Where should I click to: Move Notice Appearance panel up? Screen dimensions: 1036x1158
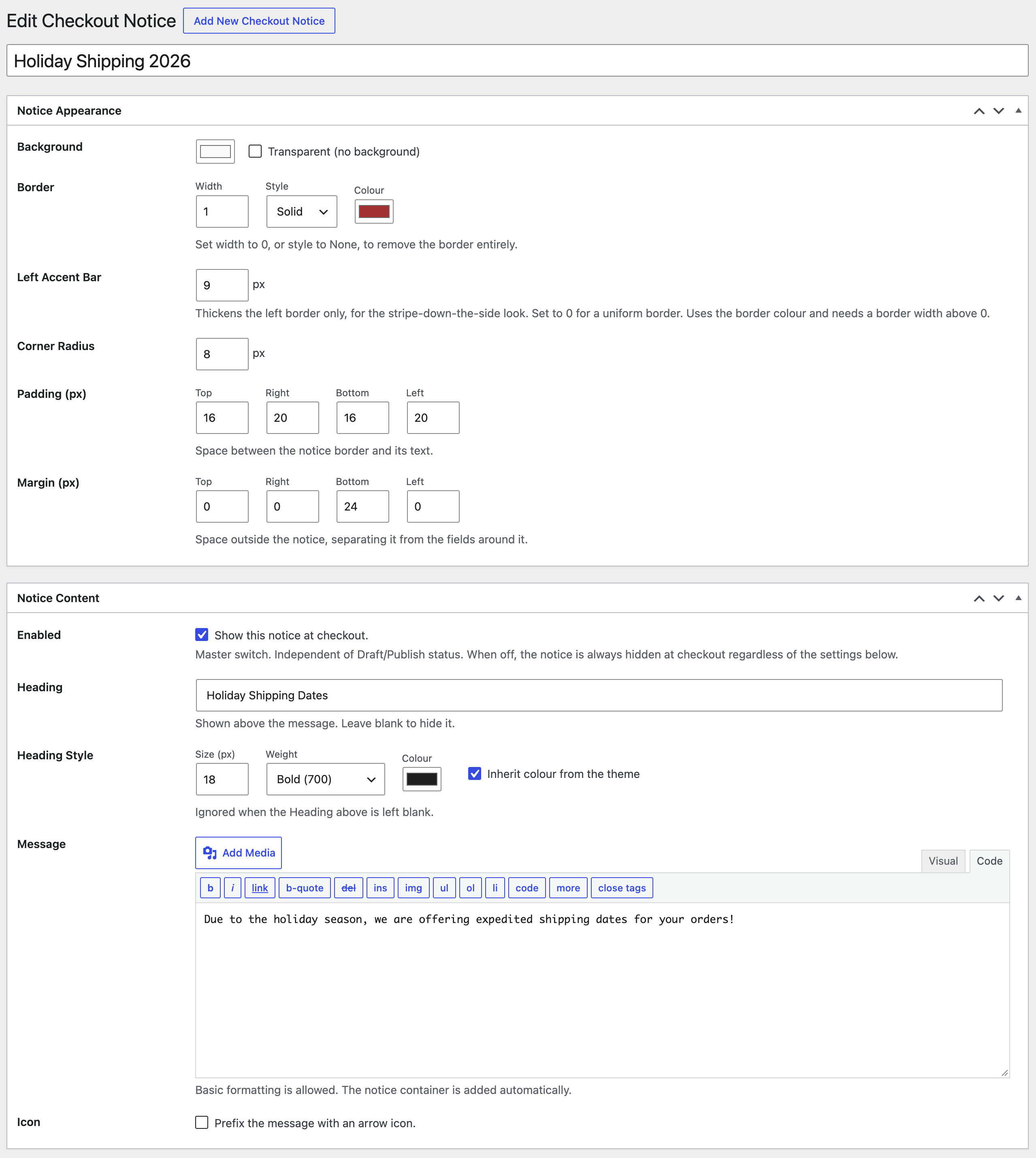tap(979, 111)
